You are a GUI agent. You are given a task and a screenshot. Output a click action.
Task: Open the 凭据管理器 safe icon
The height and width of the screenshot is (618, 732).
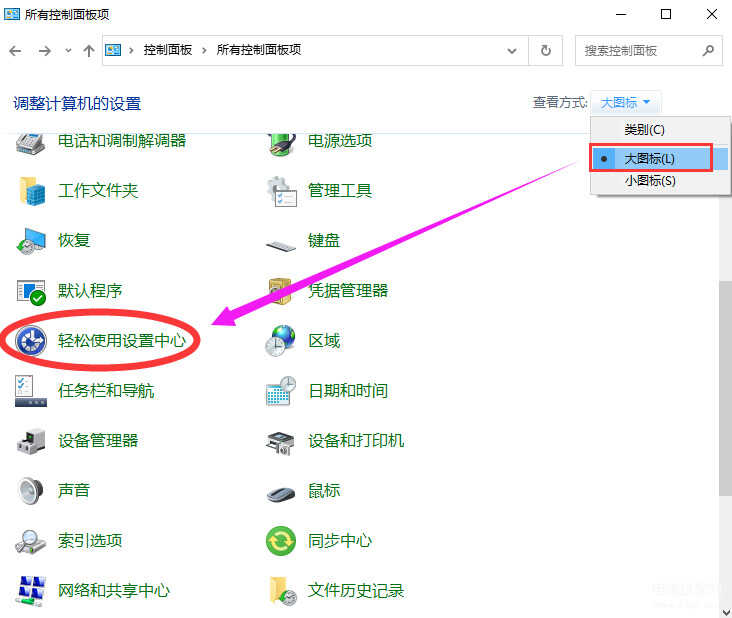[x=280, y=291]
